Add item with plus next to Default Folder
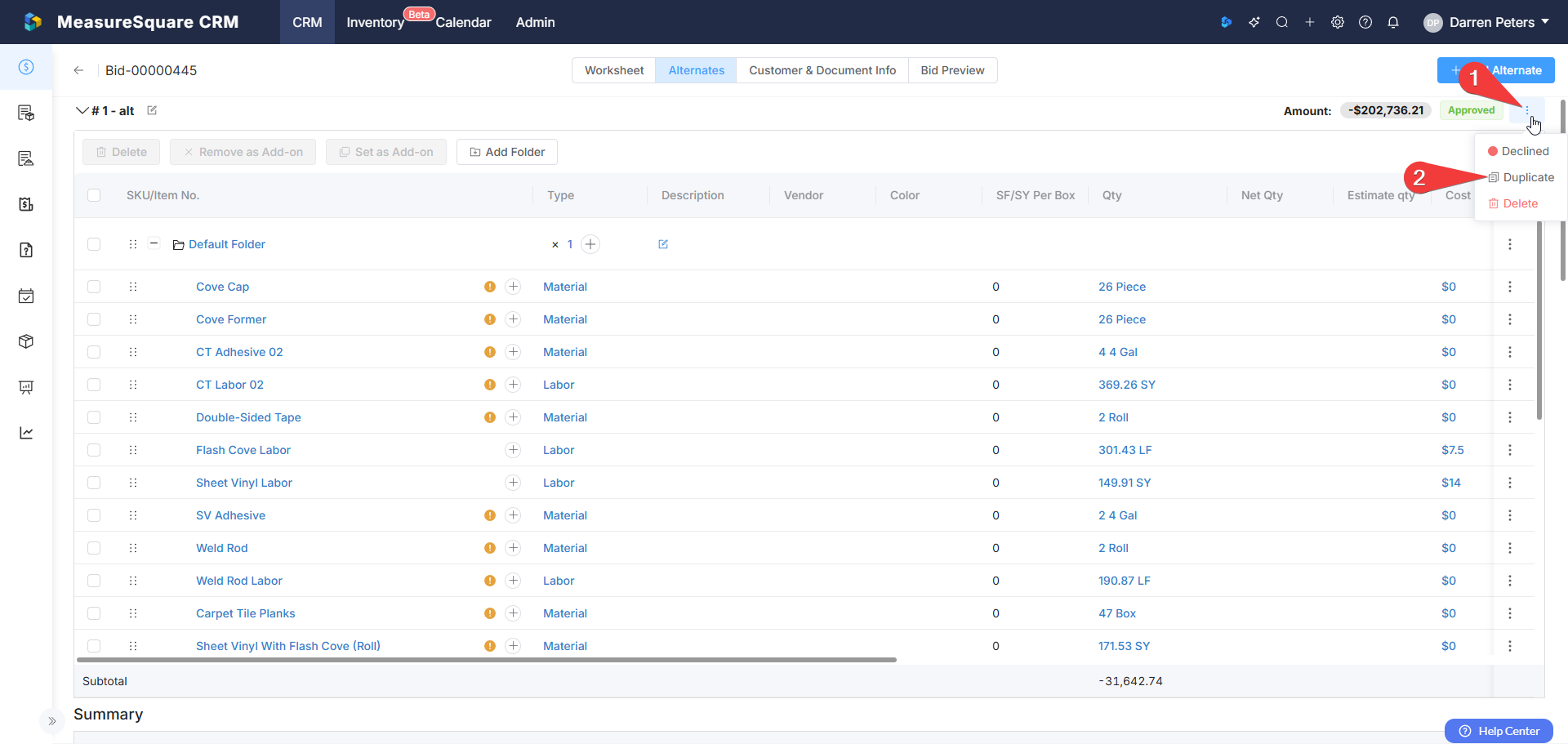1568x744 pixels. click(590, 244)
